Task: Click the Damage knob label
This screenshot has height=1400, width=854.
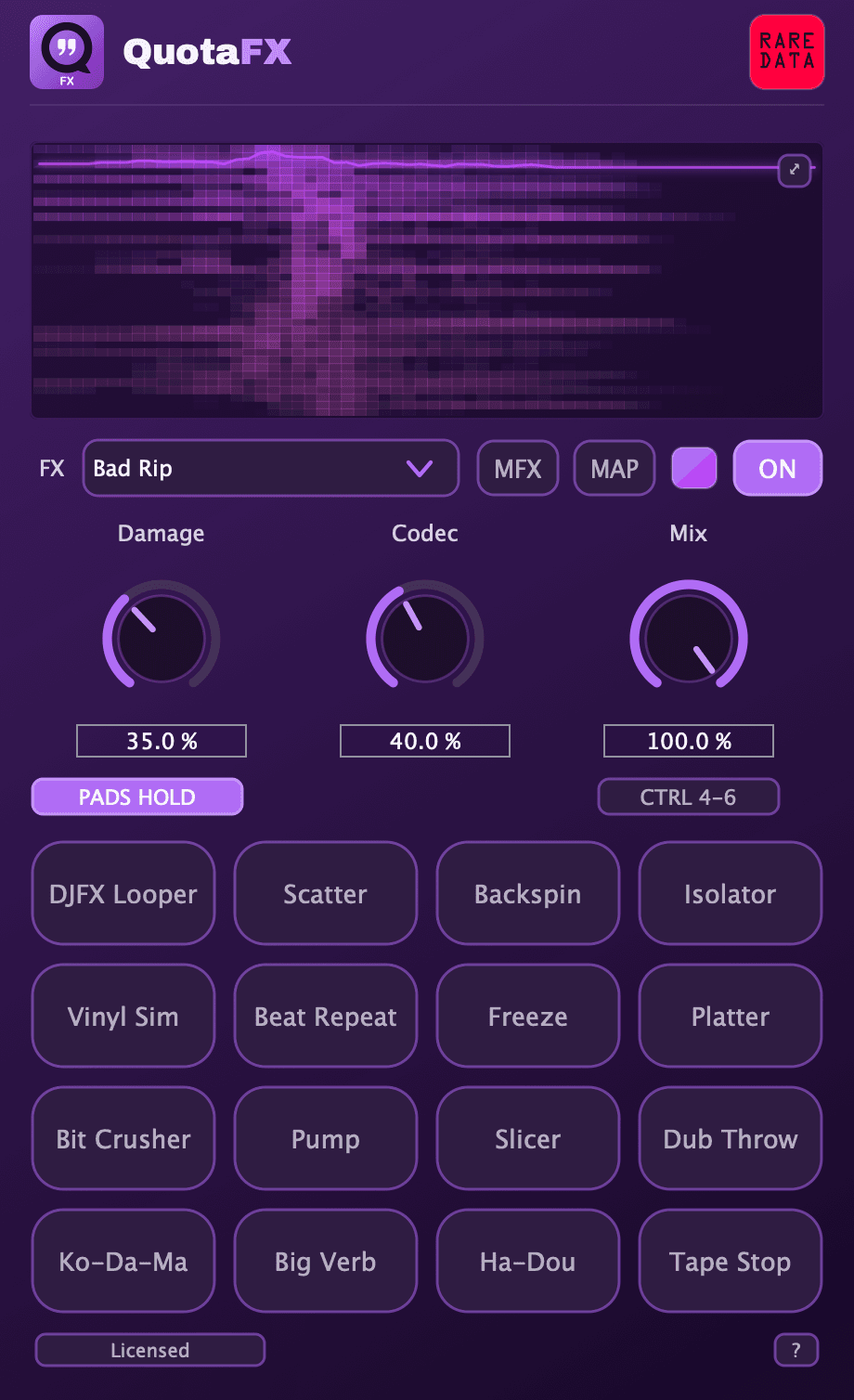Action: tap(162, 533)
